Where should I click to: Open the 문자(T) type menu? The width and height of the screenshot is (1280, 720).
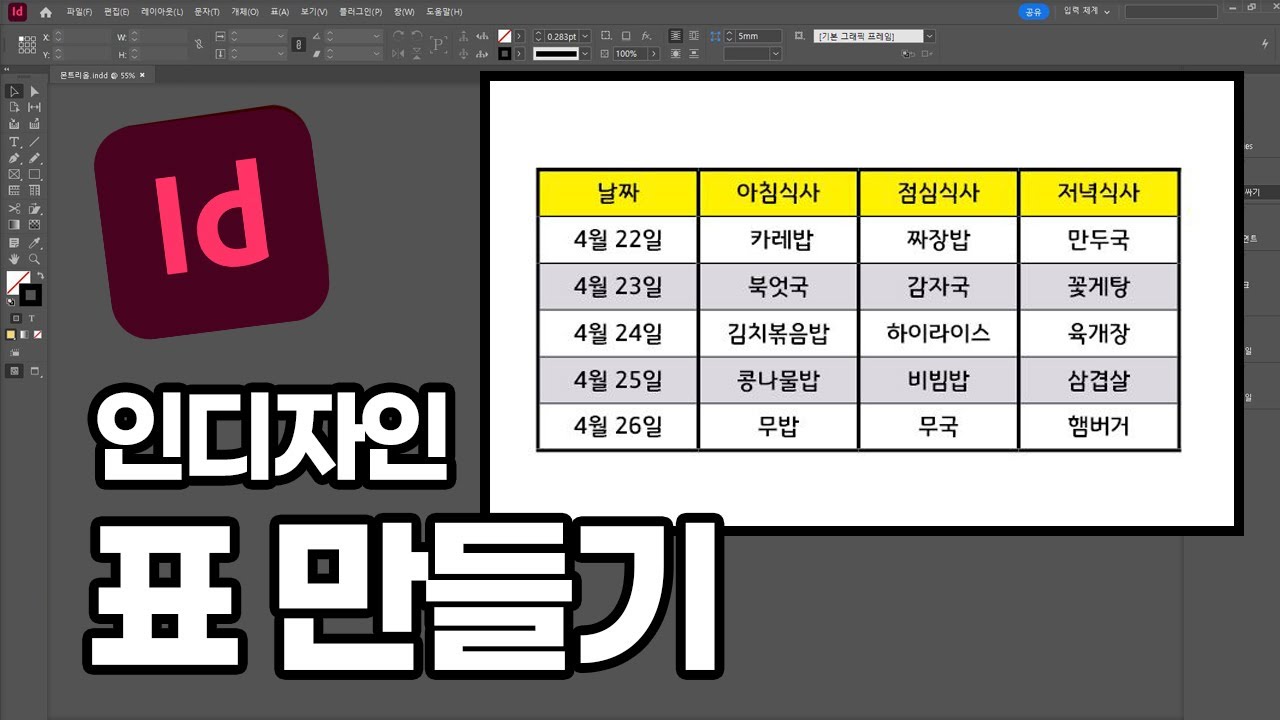[x=206, y=12]
